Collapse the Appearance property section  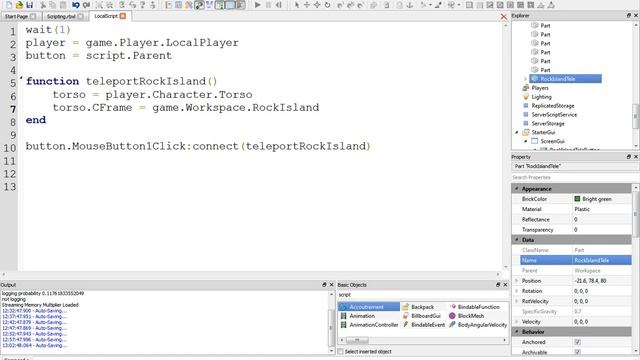click(x=517, y=189)
